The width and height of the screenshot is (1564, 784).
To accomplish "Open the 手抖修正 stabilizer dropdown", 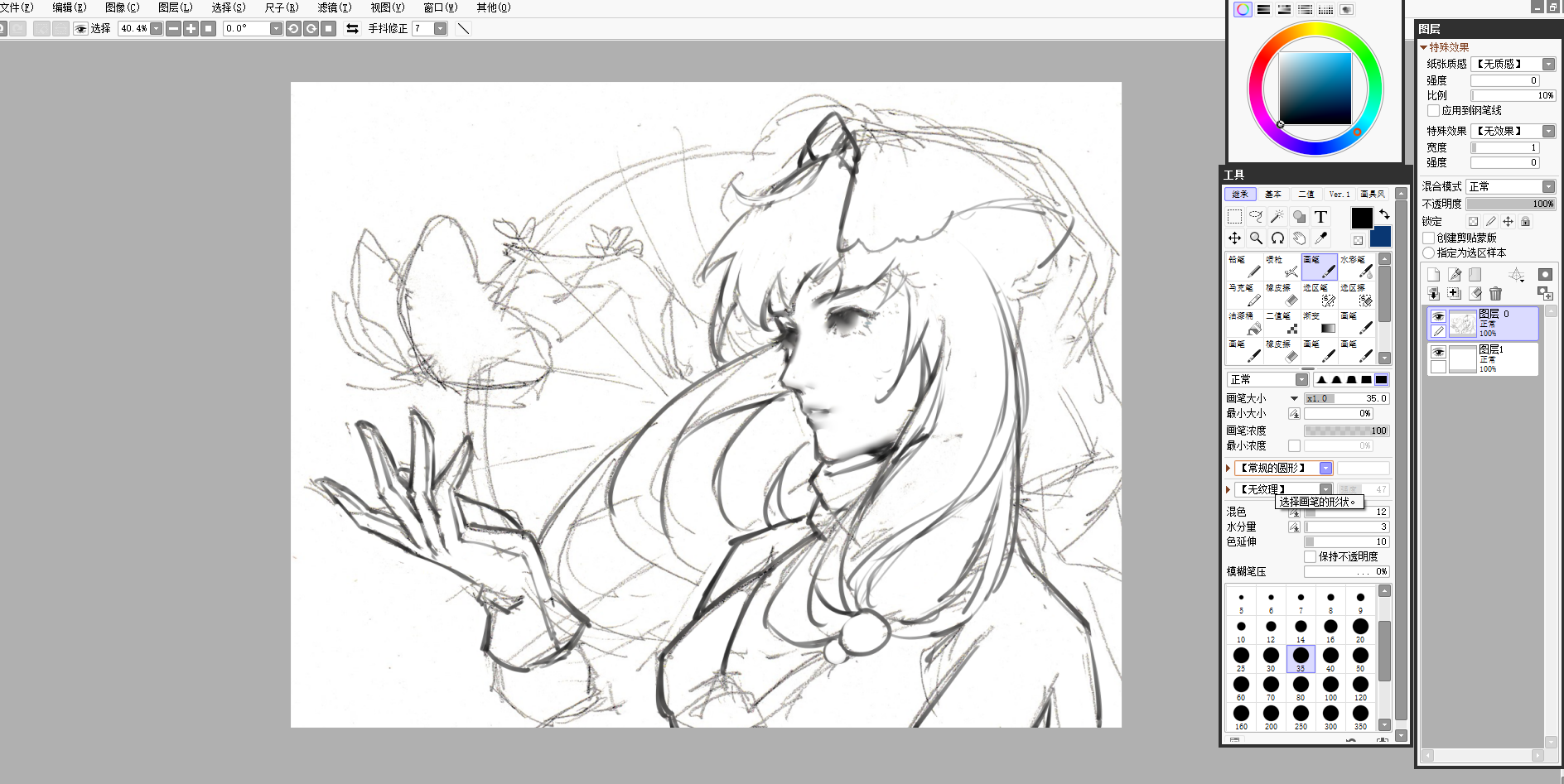I will [x=441, y=29].
